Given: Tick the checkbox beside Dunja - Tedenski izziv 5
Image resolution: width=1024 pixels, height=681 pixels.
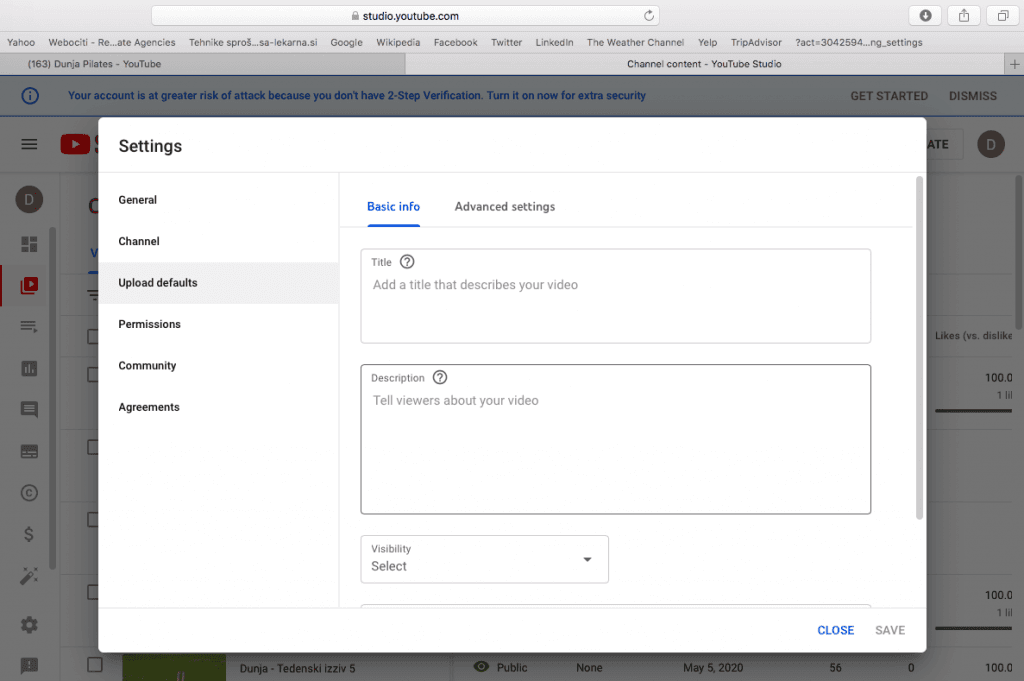Looking at the screenshot, I should (x=95, y=665).
